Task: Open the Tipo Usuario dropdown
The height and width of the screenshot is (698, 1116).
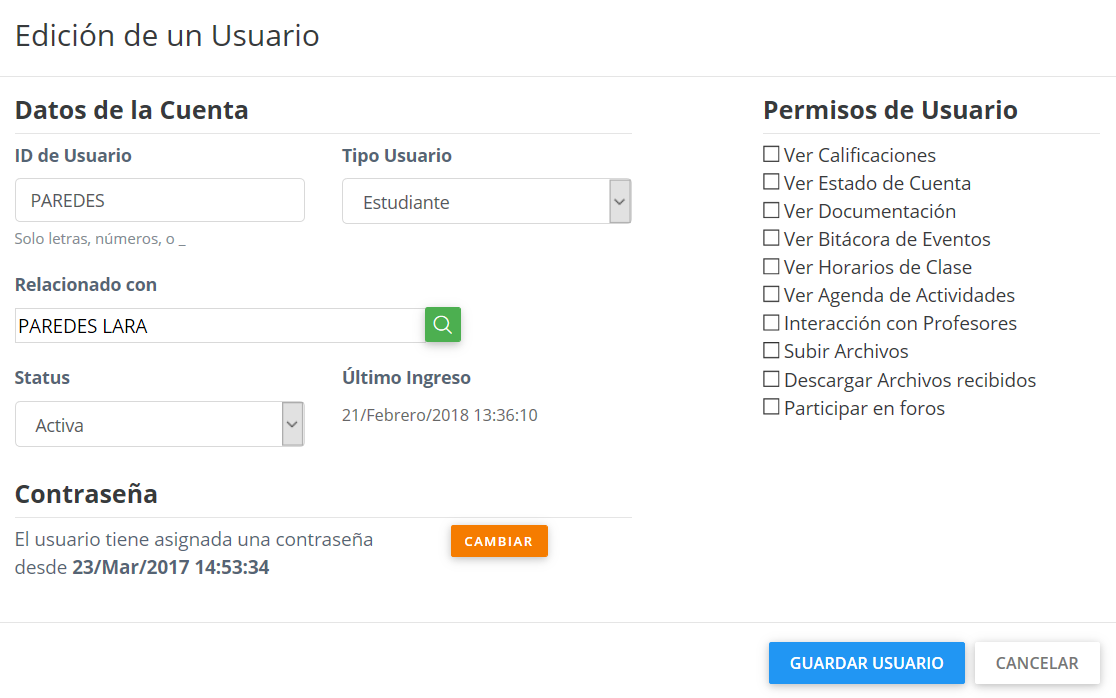Action: [475, 202]
